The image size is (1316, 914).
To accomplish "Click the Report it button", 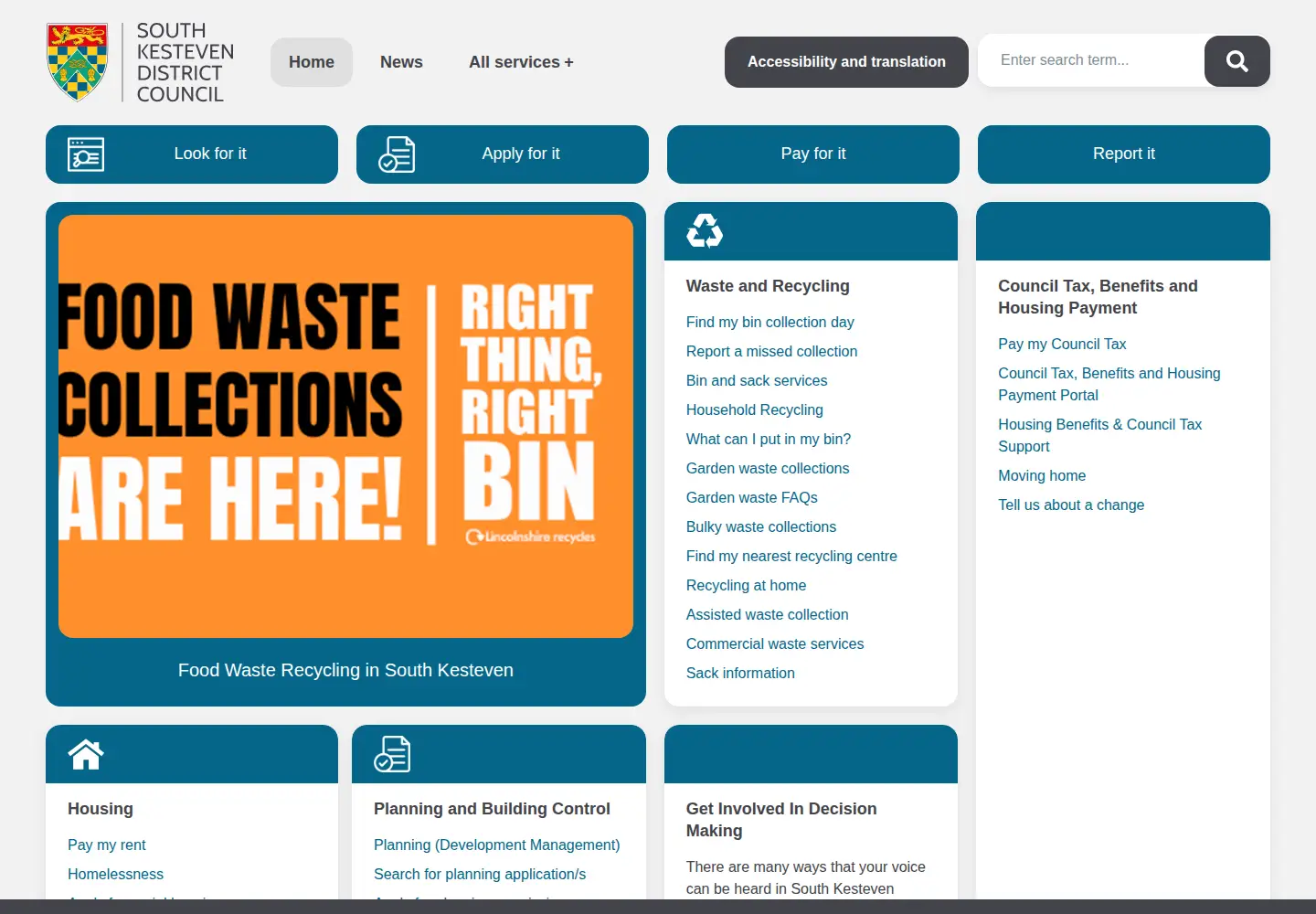I will point(1124,154).
